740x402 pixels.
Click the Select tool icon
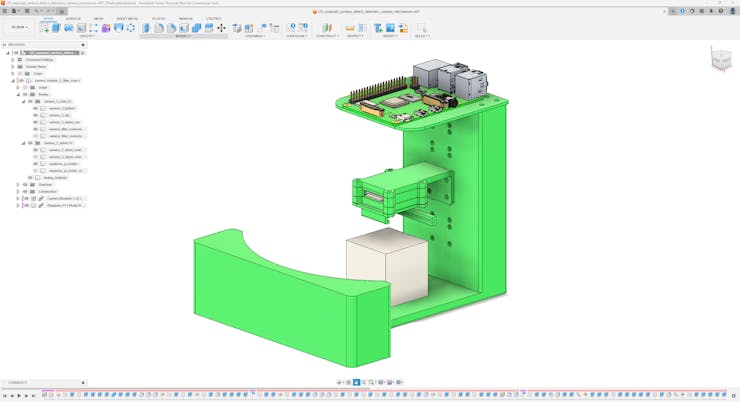(421, 28)
